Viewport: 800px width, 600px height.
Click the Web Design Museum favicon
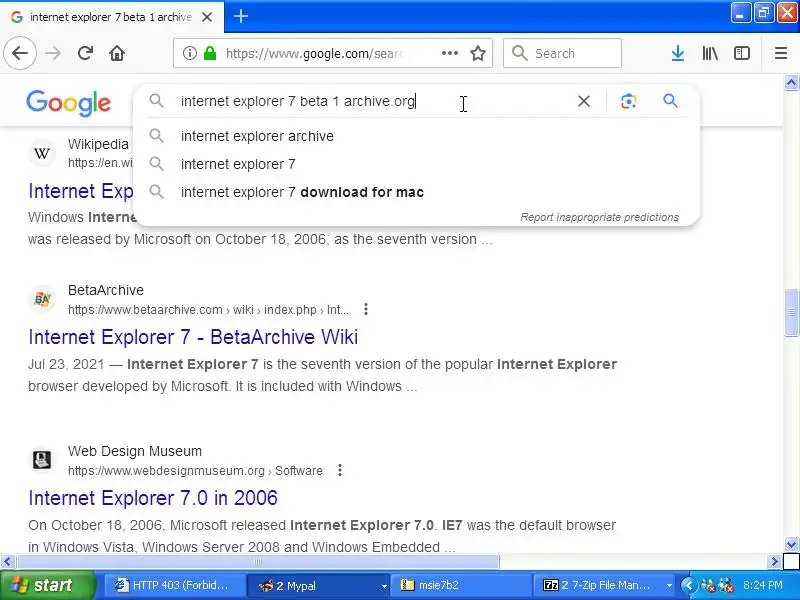(42, 460)
